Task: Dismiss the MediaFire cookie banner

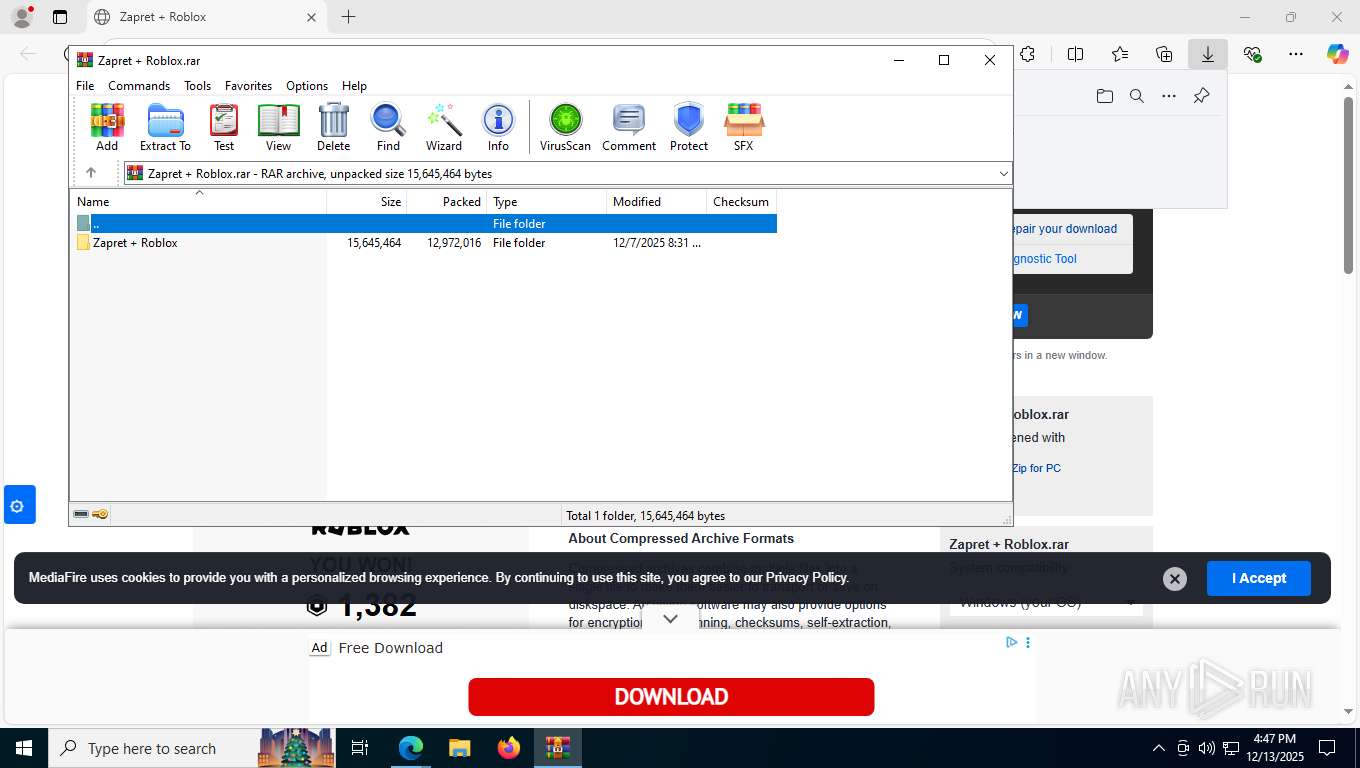Action: [x=1175, y=579]
